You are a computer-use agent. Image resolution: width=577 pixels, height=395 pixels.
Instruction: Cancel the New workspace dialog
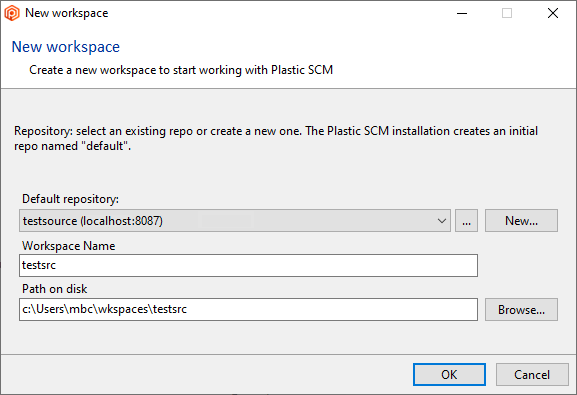[x=532, y=375]
